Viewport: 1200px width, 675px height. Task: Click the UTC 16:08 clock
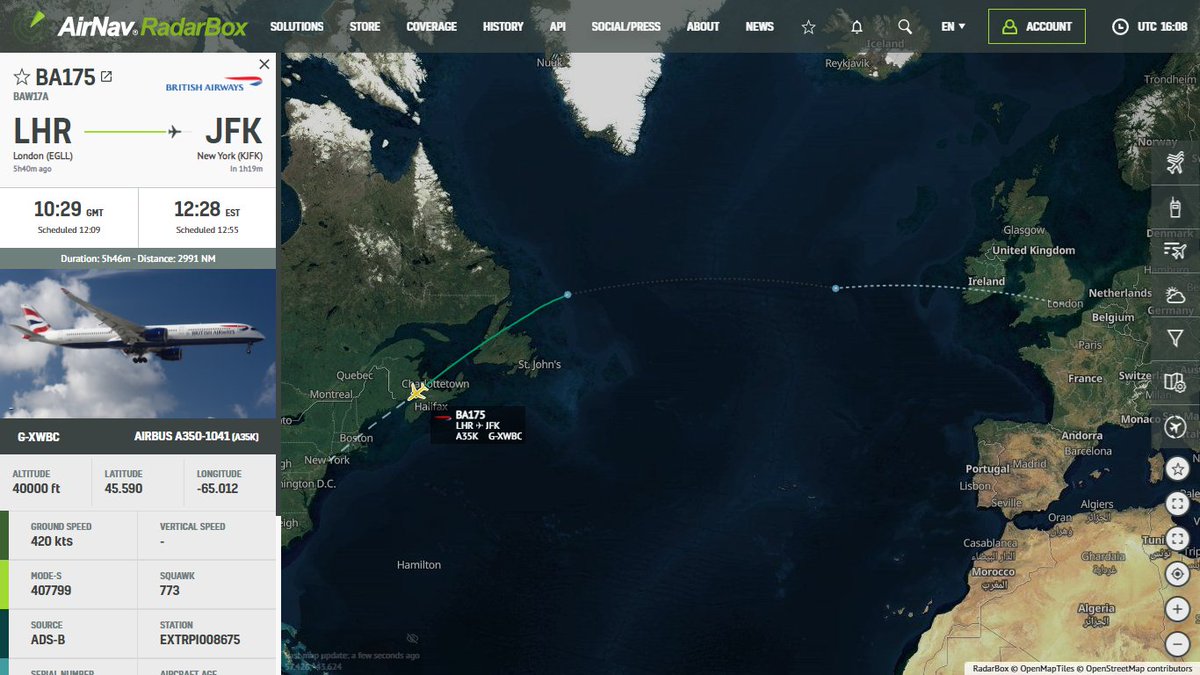click(x=1150, y=27)
